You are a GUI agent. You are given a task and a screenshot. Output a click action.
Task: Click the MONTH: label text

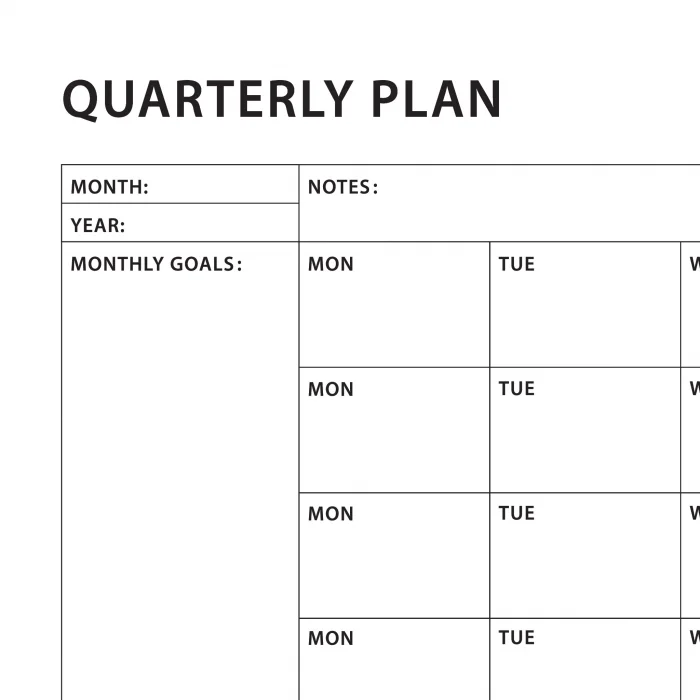(x=109, y=187)
